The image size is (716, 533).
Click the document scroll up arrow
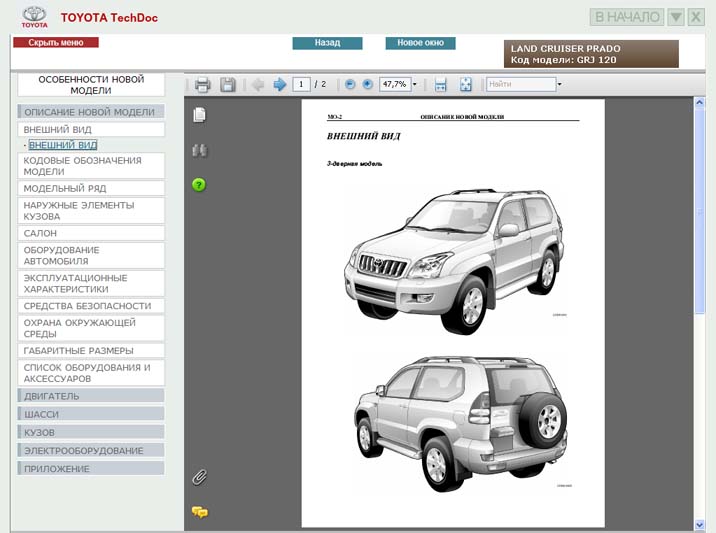point(699,103)
